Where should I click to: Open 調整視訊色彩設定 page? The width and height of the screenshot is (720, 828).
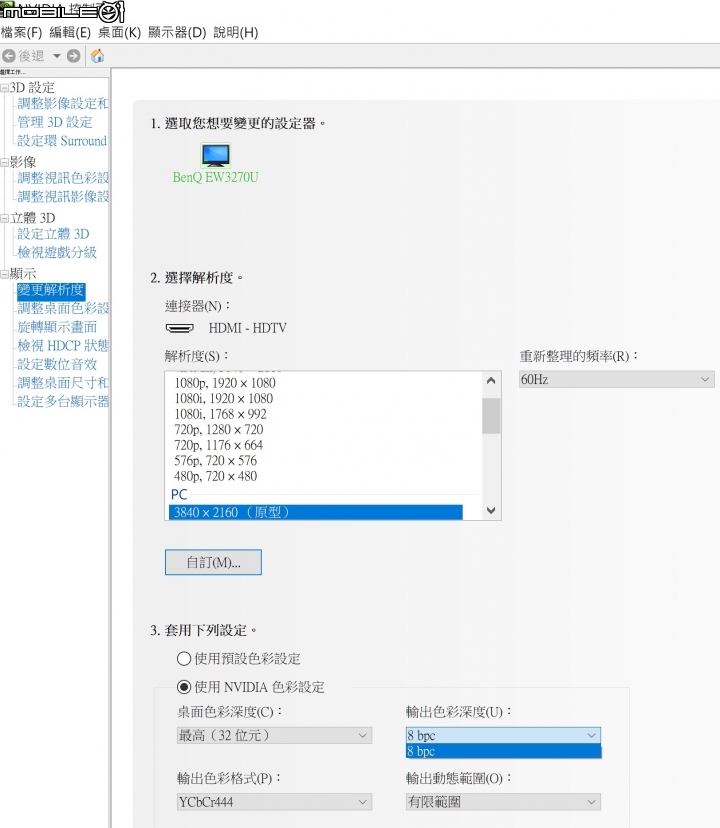point(63,178)
